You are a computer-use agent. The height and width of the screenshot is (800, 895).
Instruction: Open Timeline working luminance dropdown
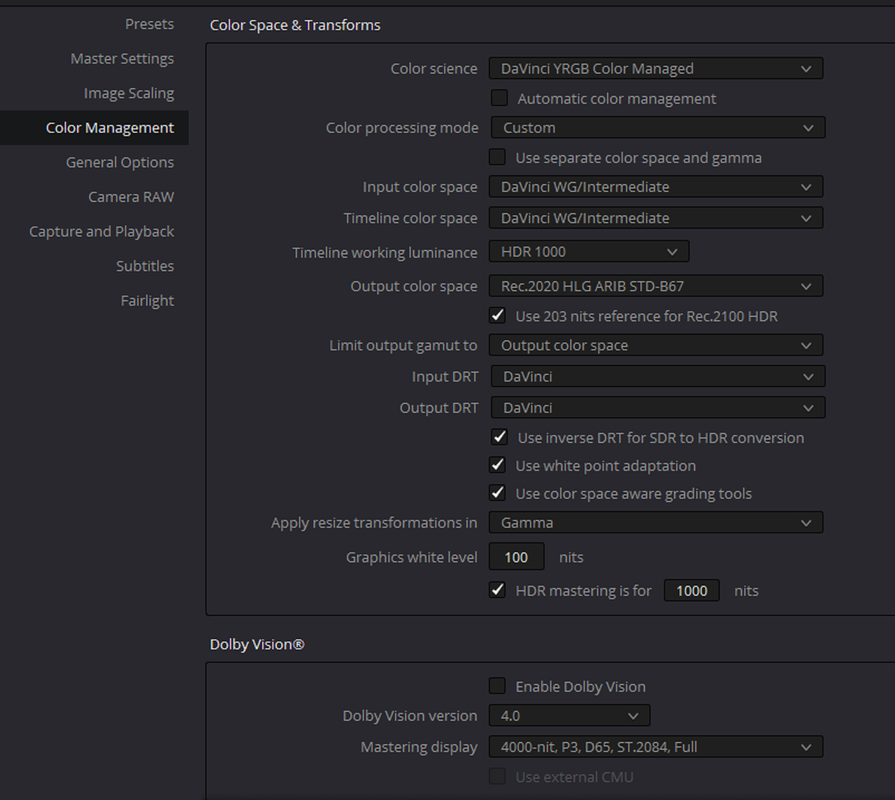click(x=589, y=252)
